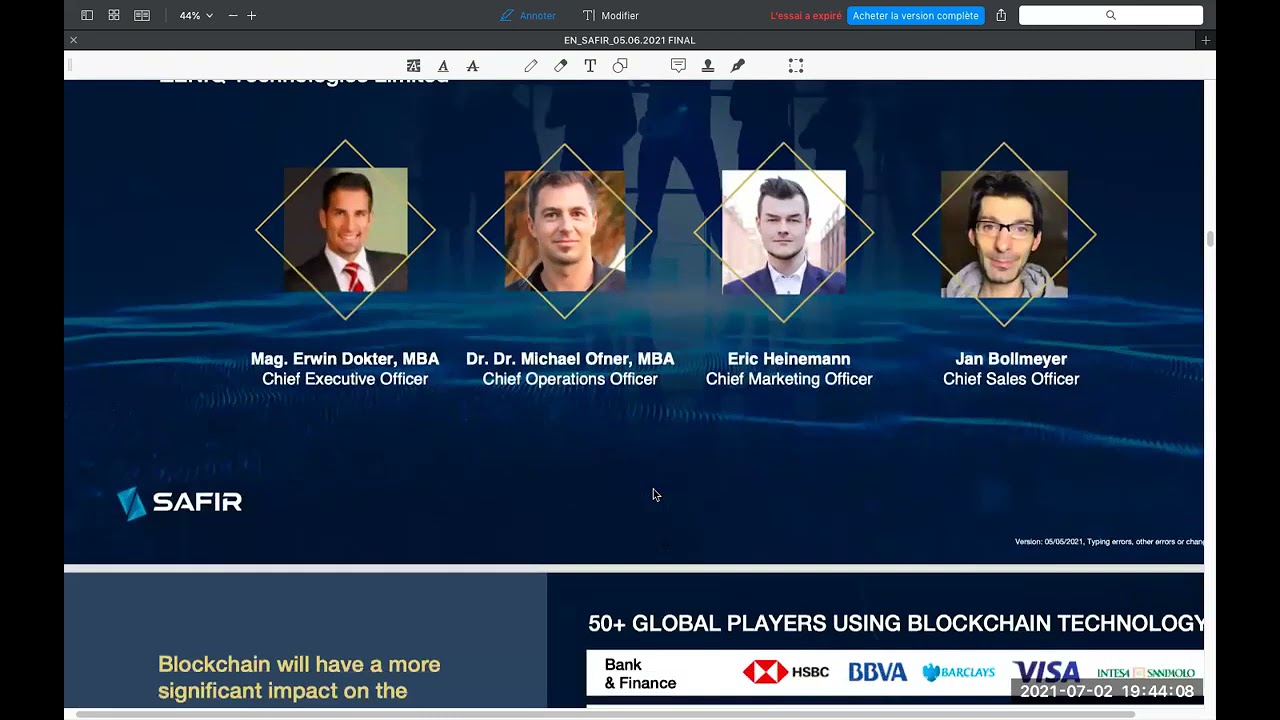Select the eraser tool
1280x720 pixels.
(561, 66)
